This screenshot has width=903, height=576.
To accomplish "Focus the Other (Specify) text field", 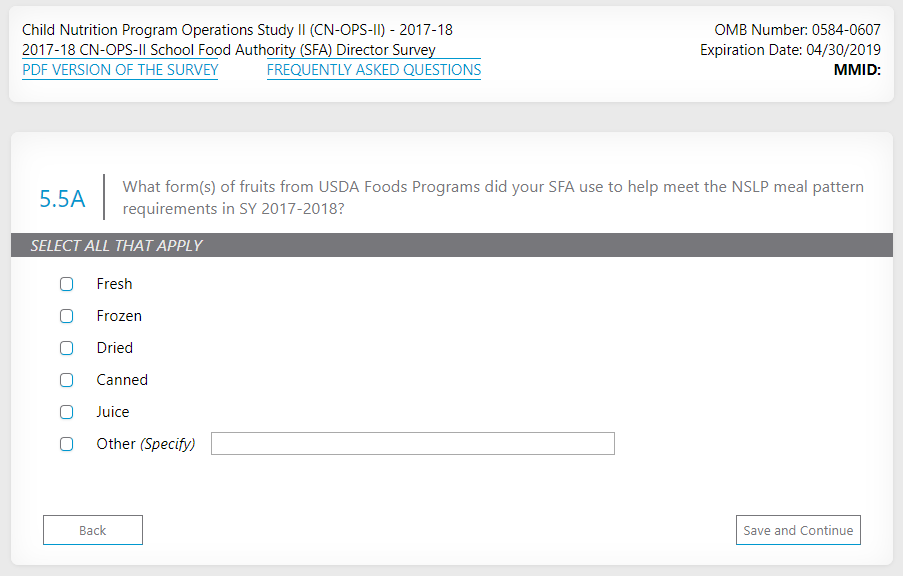I will 412,444.
